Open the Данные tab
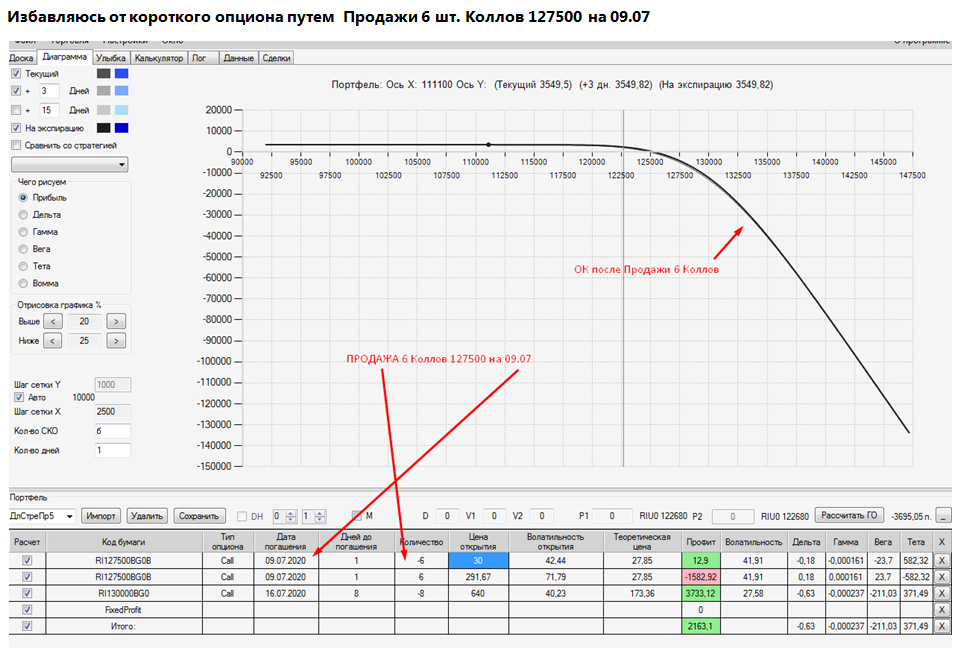The height and width of the screenshot is (648, 972). point(239,58)
